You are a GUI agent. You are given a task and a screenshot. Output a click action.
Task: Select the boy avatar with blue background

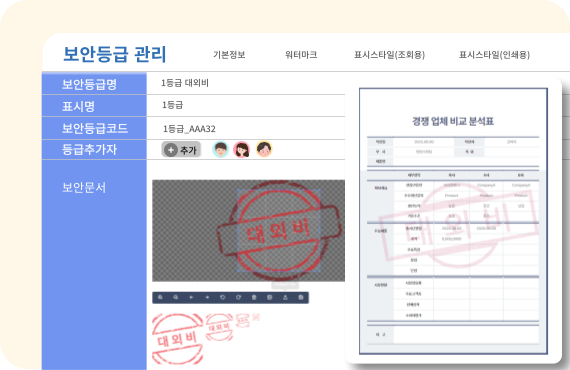(x=220, y=149)
